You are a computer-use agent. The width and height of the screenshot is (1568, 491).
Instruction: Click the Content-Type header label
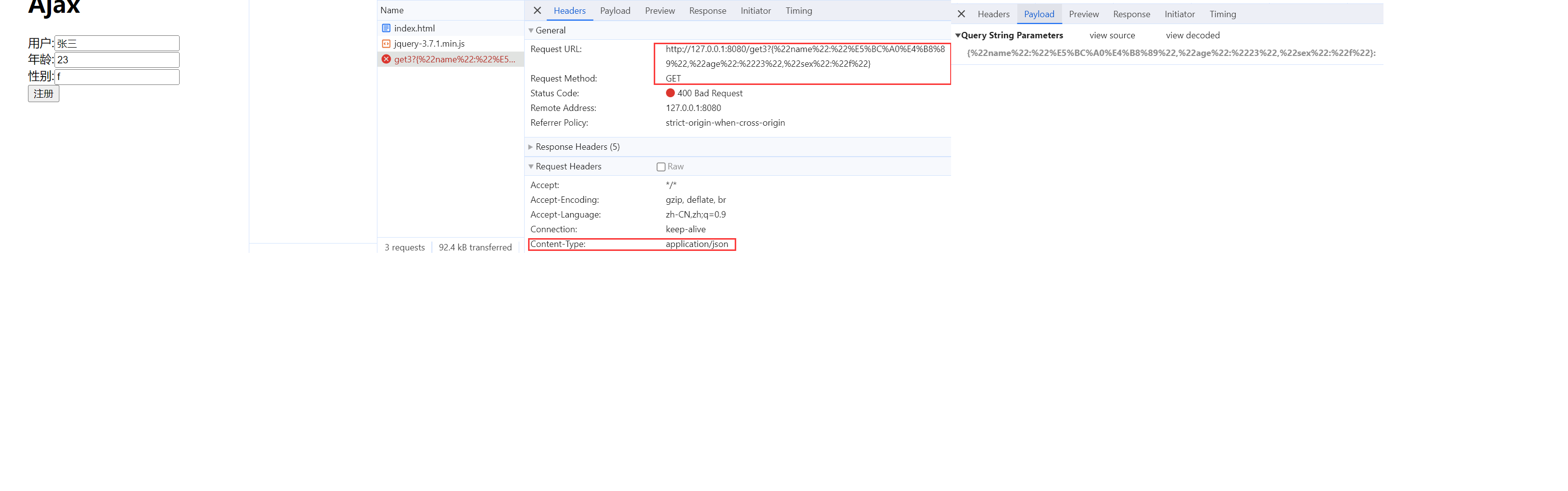tap(558, 245)
